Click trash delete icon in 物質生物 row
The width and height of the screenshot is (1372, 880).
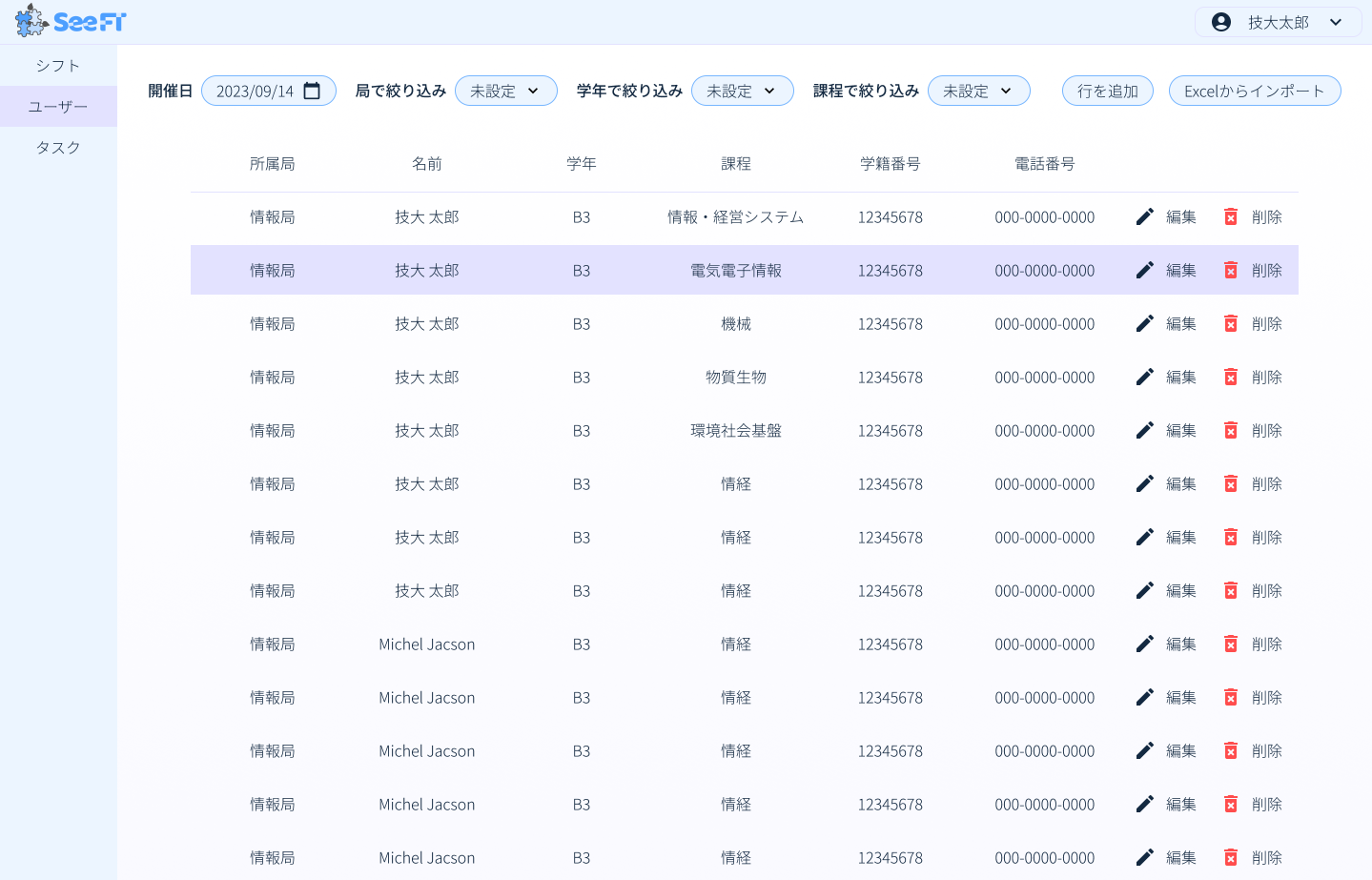point(1230,378)
